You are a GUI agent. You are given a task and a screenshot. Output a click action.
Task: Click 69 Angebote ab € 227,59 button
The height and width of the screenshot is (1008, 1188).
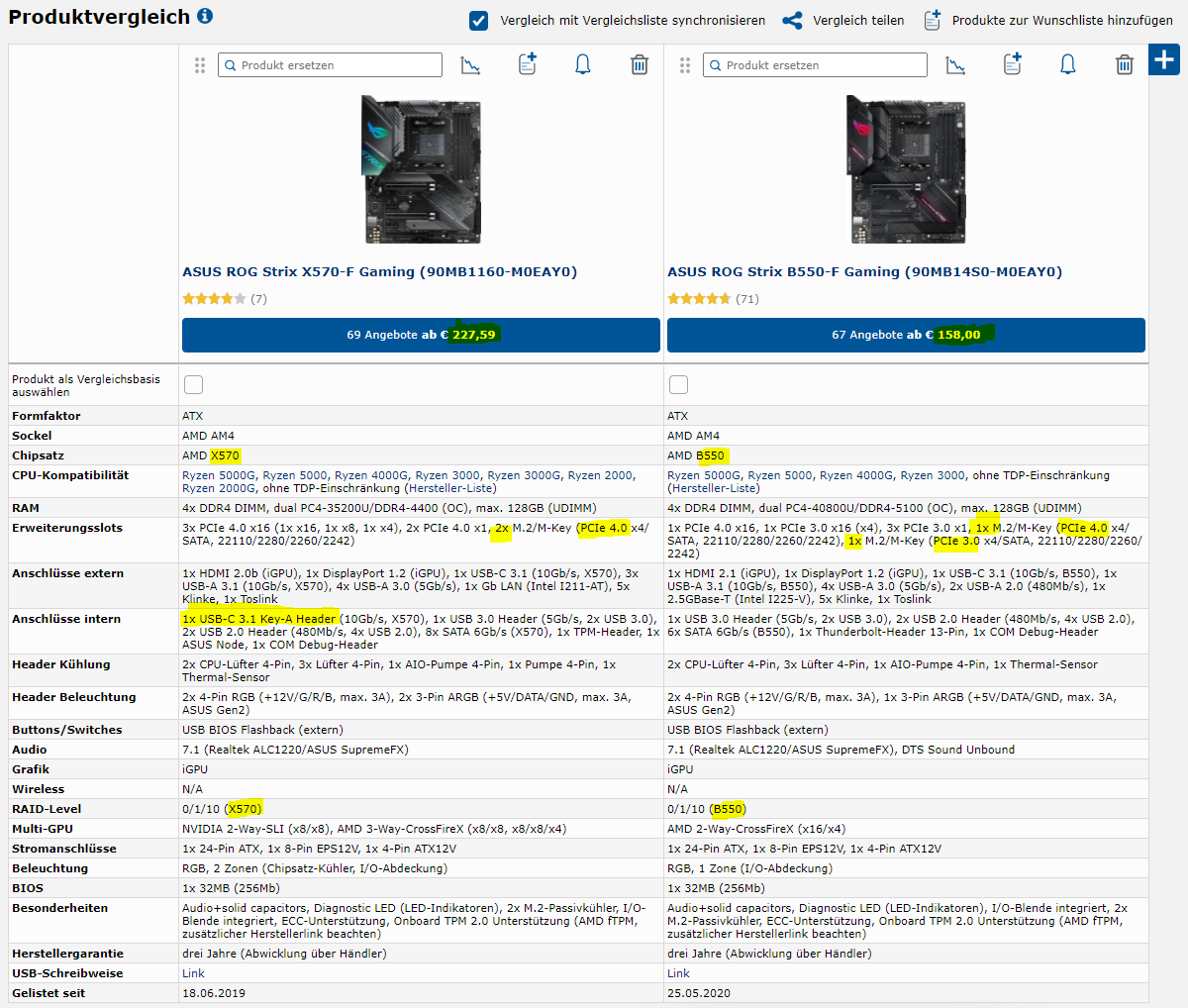coord(421,335)
